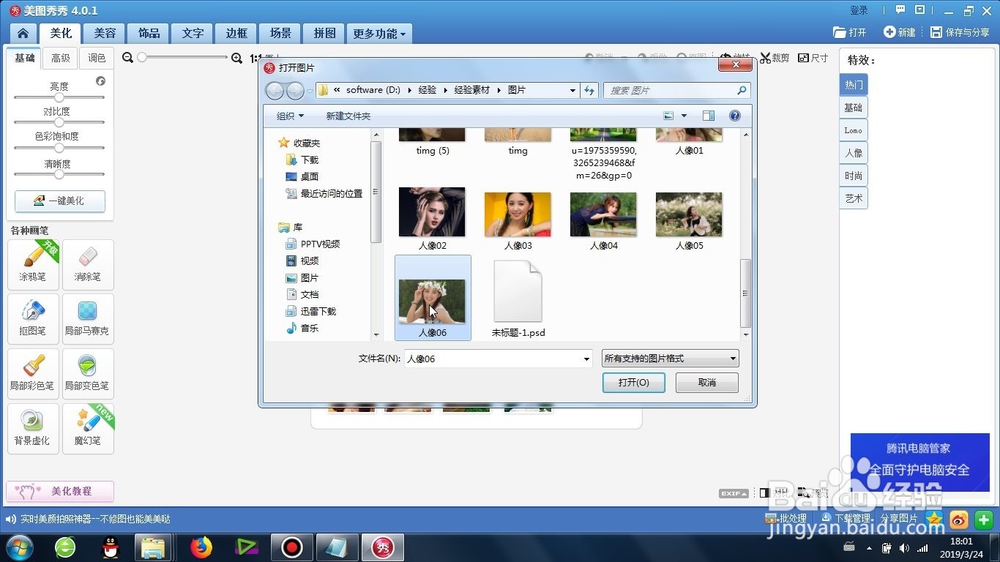Select the 局部变色笔 recolor pen tool
This screenshot has width=1000, height=562.
point(88,373)
